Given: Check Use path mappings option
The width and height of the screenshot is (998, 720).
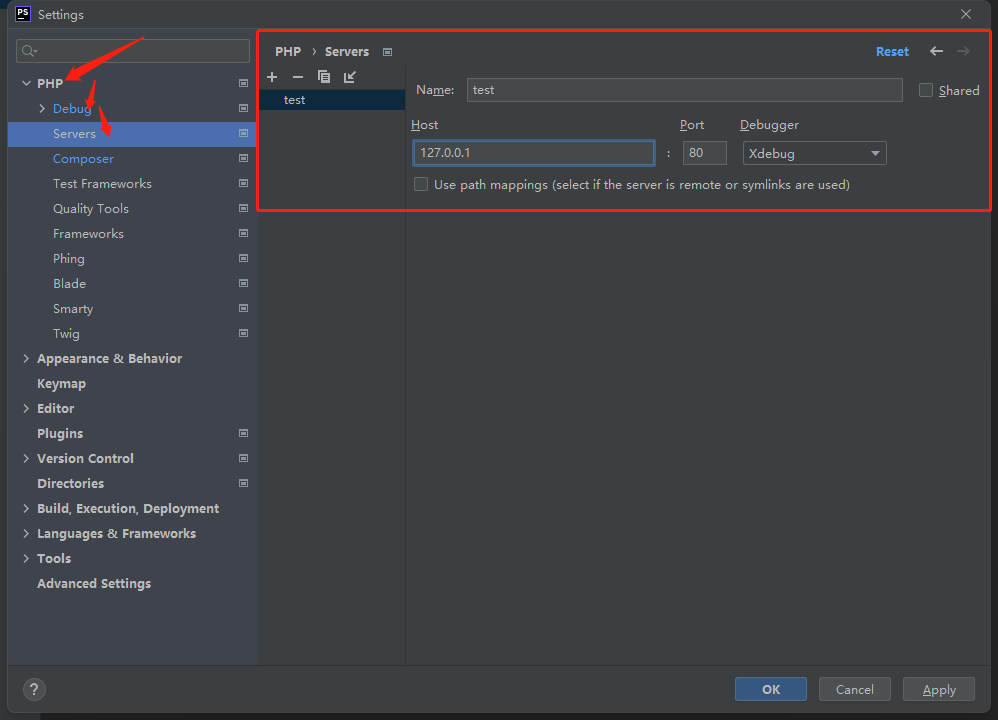Looking at the screenshot, I should (421, 184).
